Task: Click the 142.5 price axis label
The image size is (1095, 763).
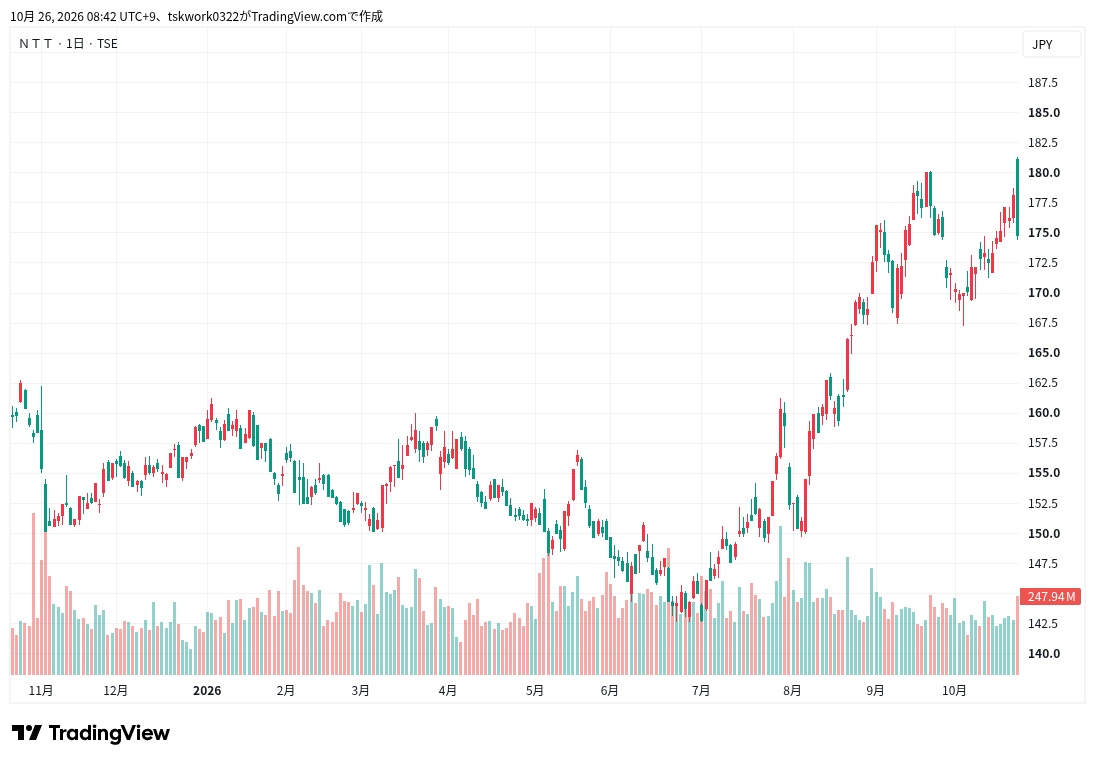Action: click(1043, 623)
